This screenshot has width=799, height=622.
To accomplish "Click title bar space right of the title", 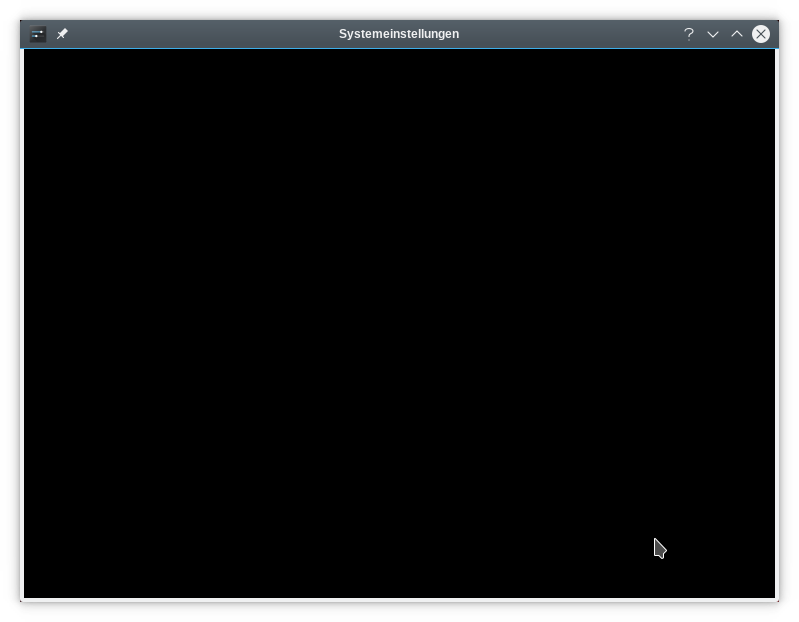I will [570, 34].
